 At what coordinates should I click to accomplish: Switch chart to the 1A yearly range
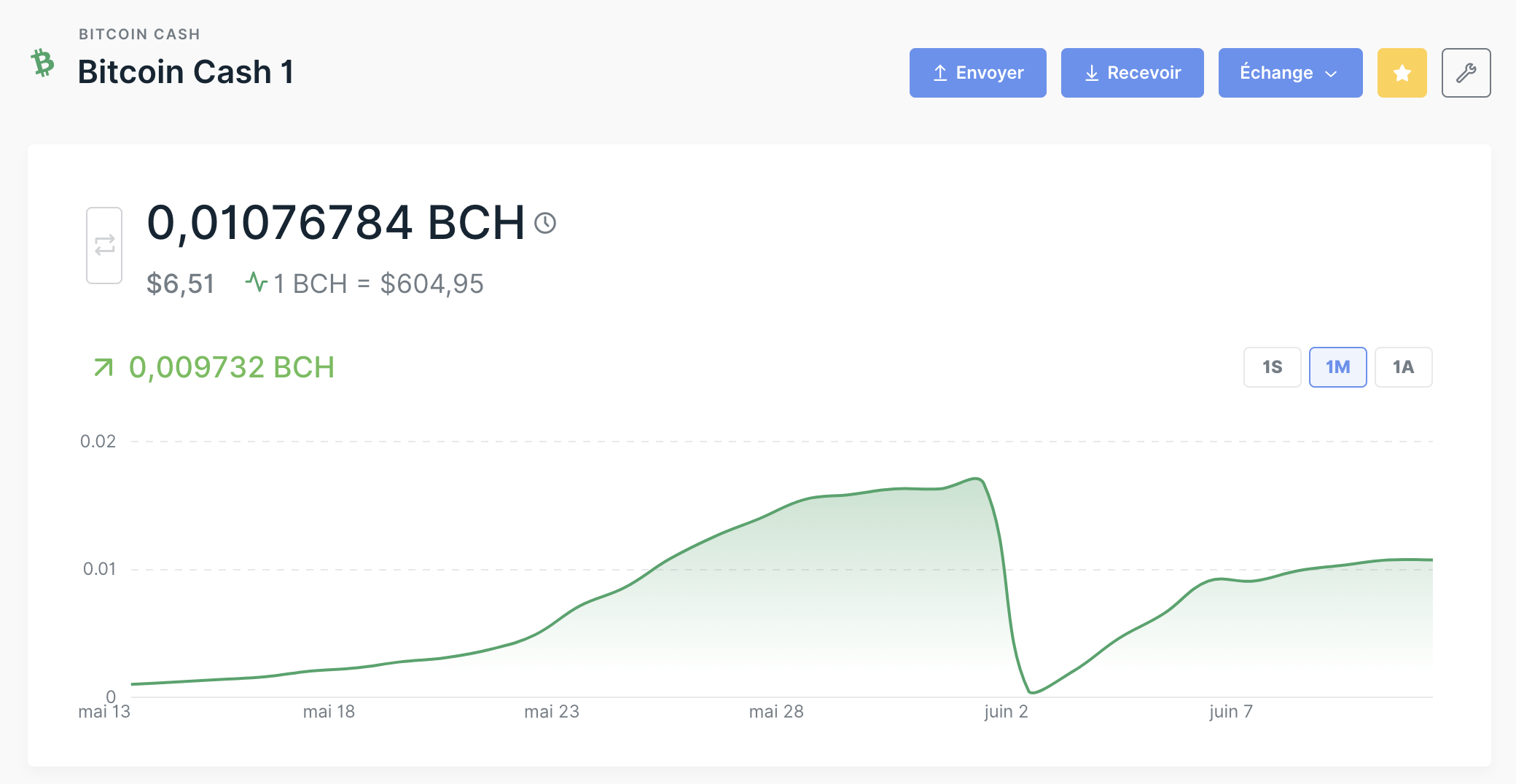point(1403,367)
